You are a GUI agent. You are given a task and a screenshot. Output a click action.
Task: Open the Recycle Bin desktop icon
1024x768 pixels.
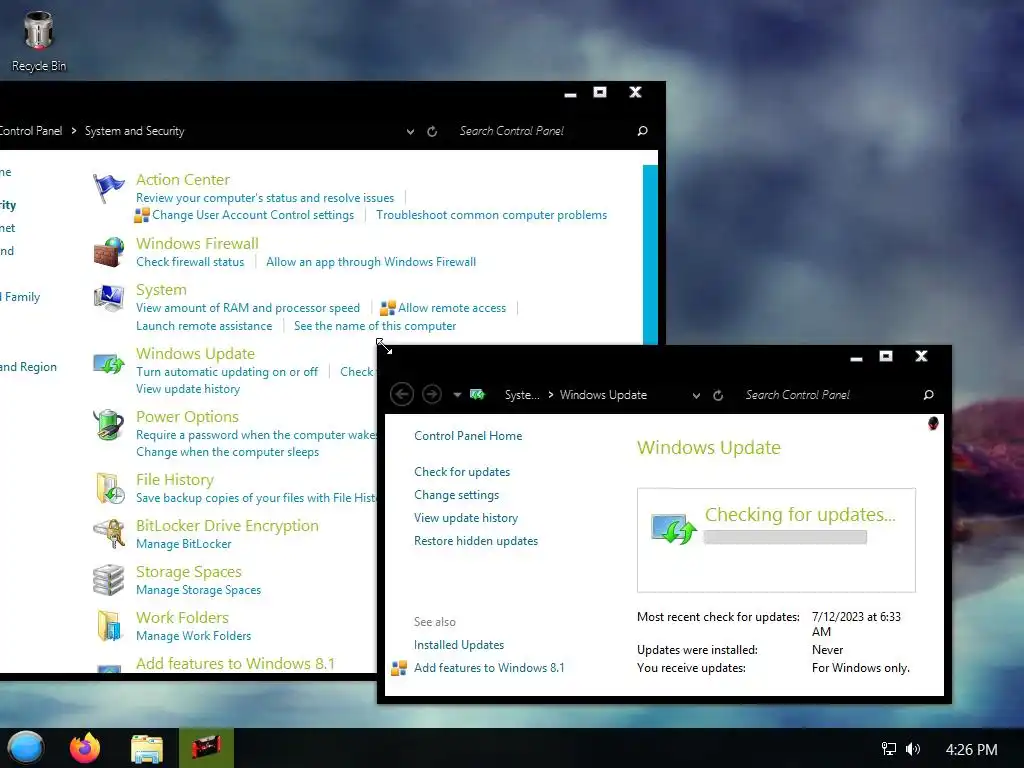point(39,42)
